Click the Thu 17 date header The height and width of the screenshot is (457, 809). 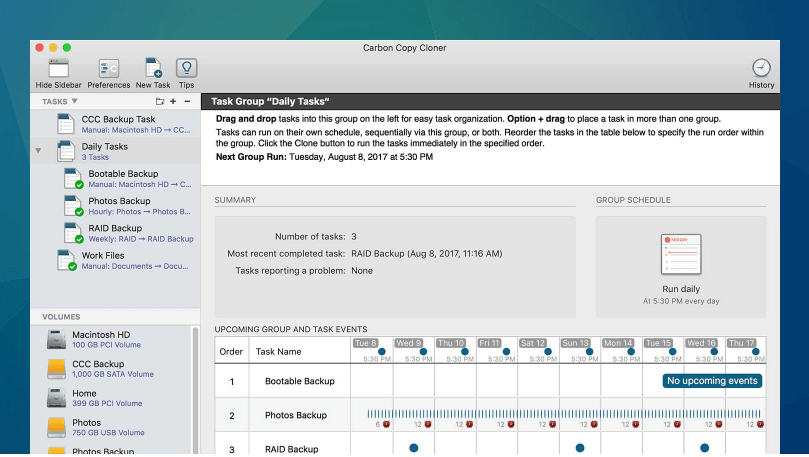pos(741,343)
